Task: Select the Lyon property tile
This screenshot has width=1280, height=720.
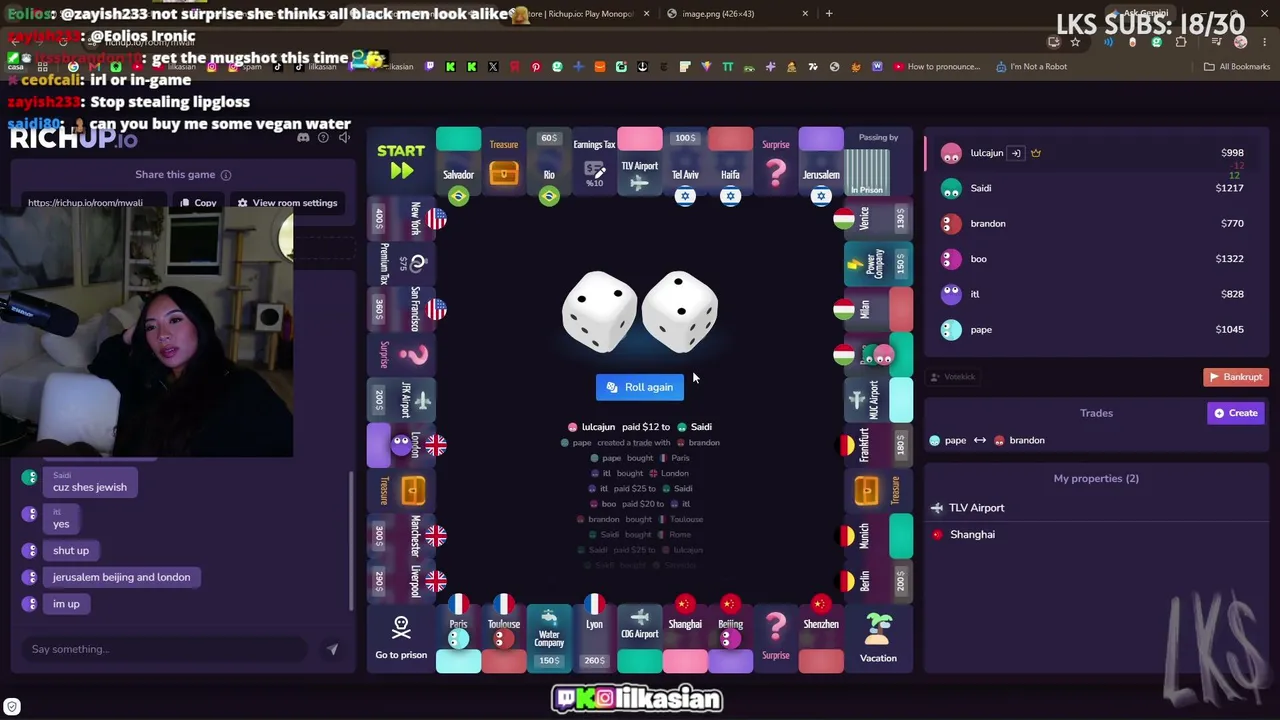Action: (x=594, y=634)
